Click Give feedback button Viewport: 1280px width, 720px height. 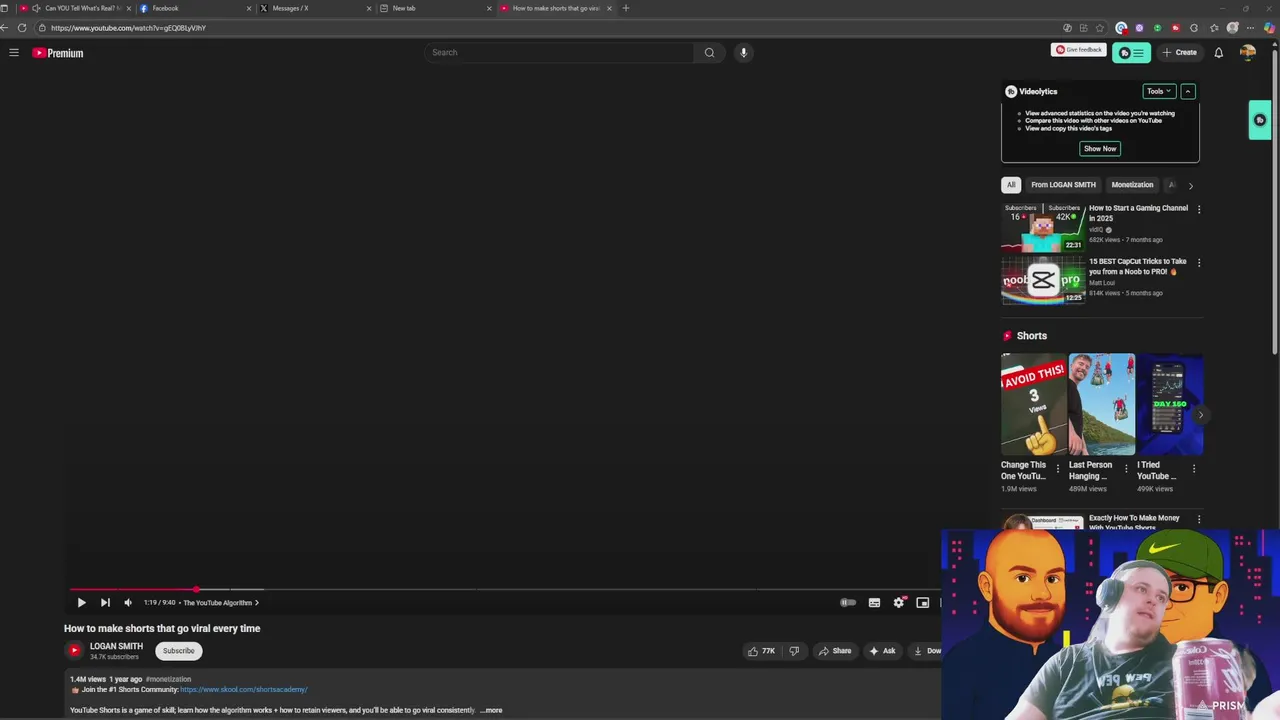click(1078, 49)
